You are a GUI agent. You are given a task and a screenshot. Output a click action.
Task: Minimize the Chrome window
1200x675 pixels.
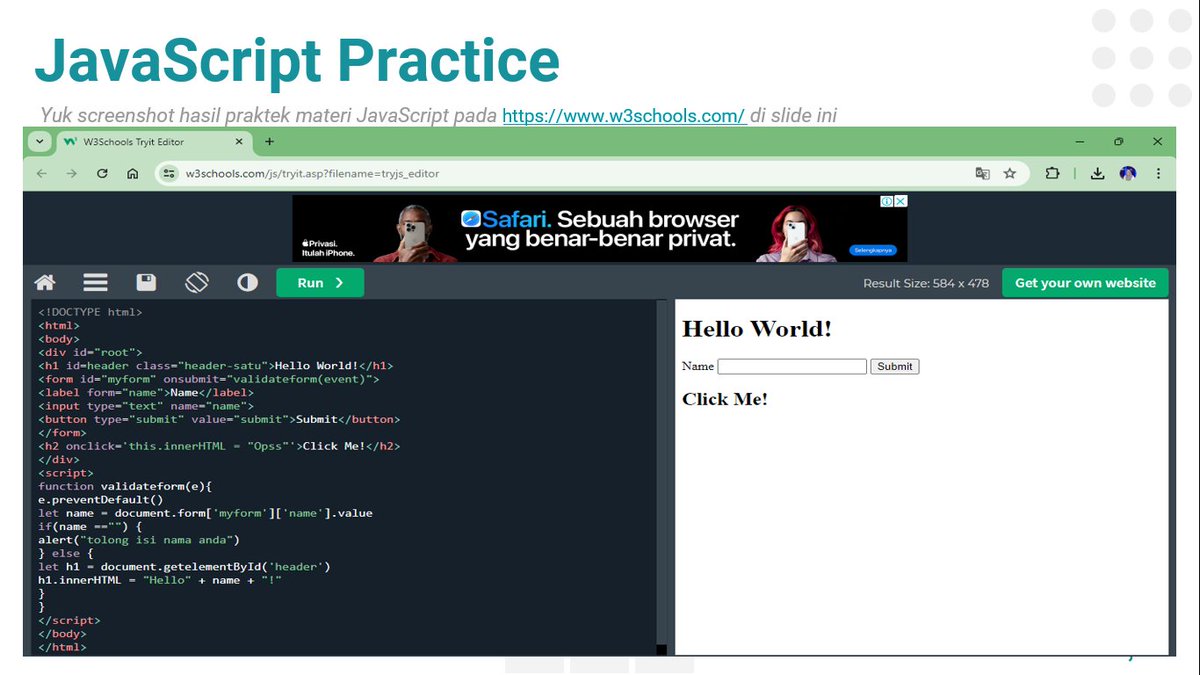pyautogui.click(x=1081, y=142)
